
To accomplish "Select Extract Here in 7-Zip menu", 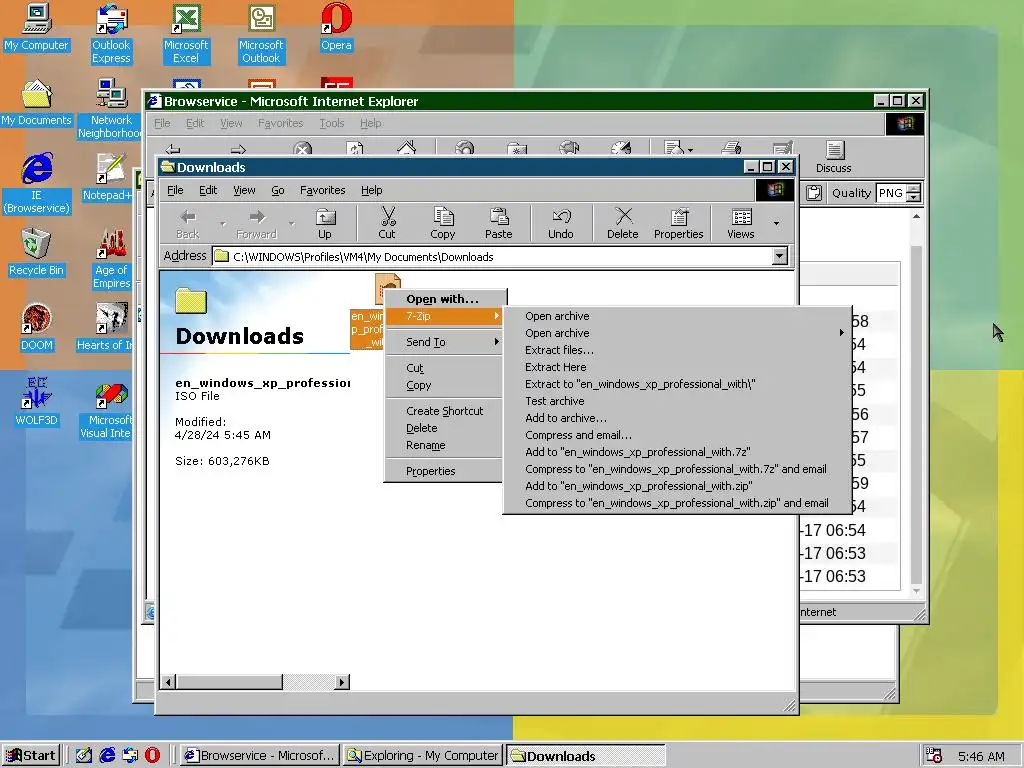I will click(678, 367).
